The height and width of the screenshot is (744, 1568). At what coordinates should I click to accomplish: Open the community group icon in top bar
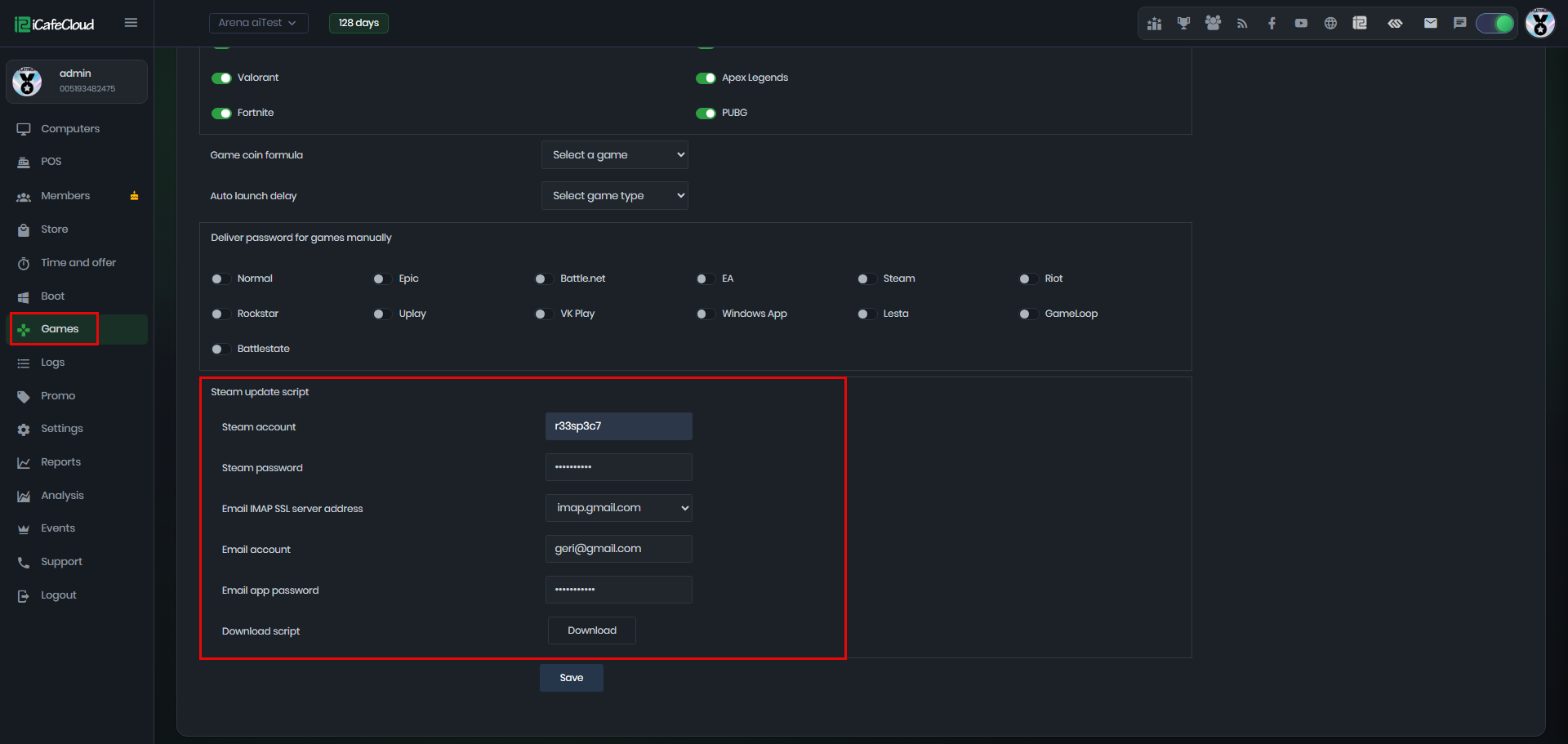click(1213, 24)
